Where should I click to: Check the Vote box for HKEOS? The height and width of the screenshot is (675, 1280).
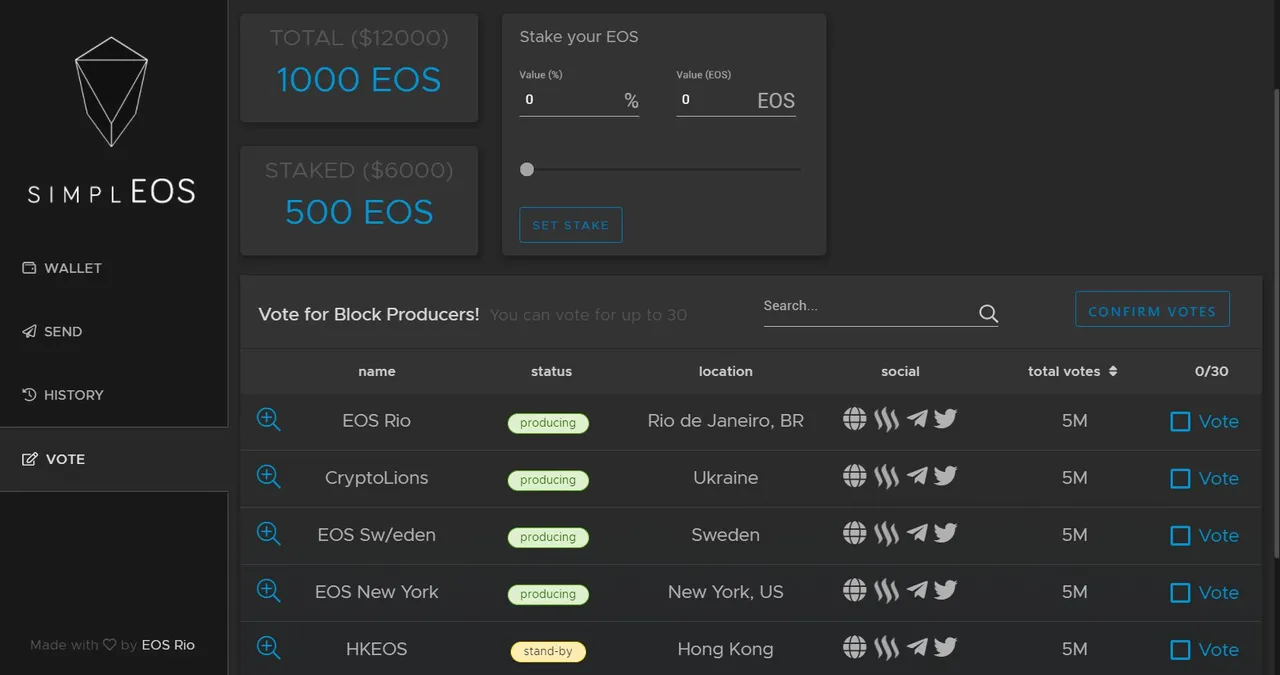tap(1180, 650)
